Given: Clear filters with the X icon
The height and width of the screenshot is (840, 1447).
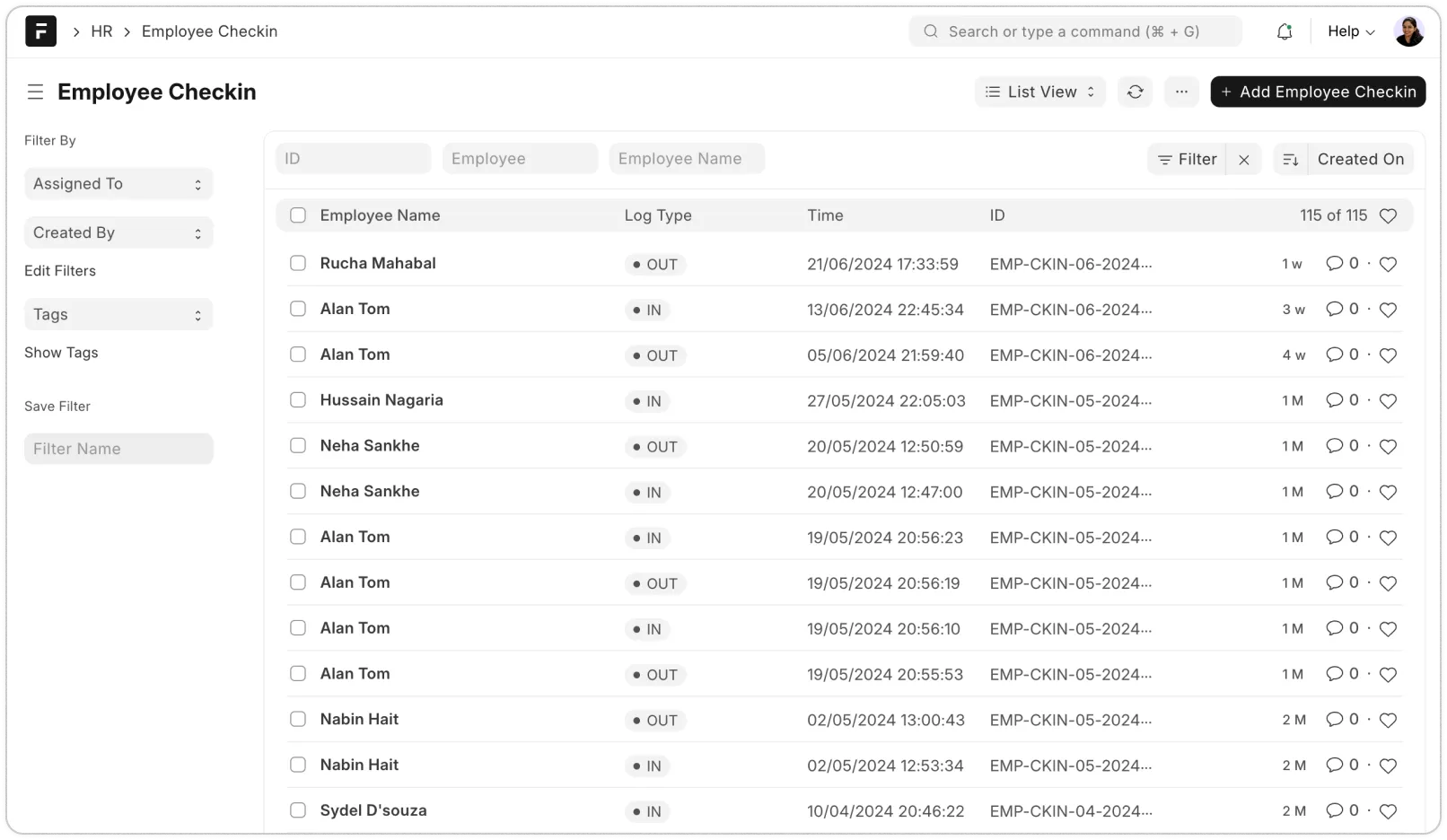Looking at the screenshot, I should [x=1243, y=160].
